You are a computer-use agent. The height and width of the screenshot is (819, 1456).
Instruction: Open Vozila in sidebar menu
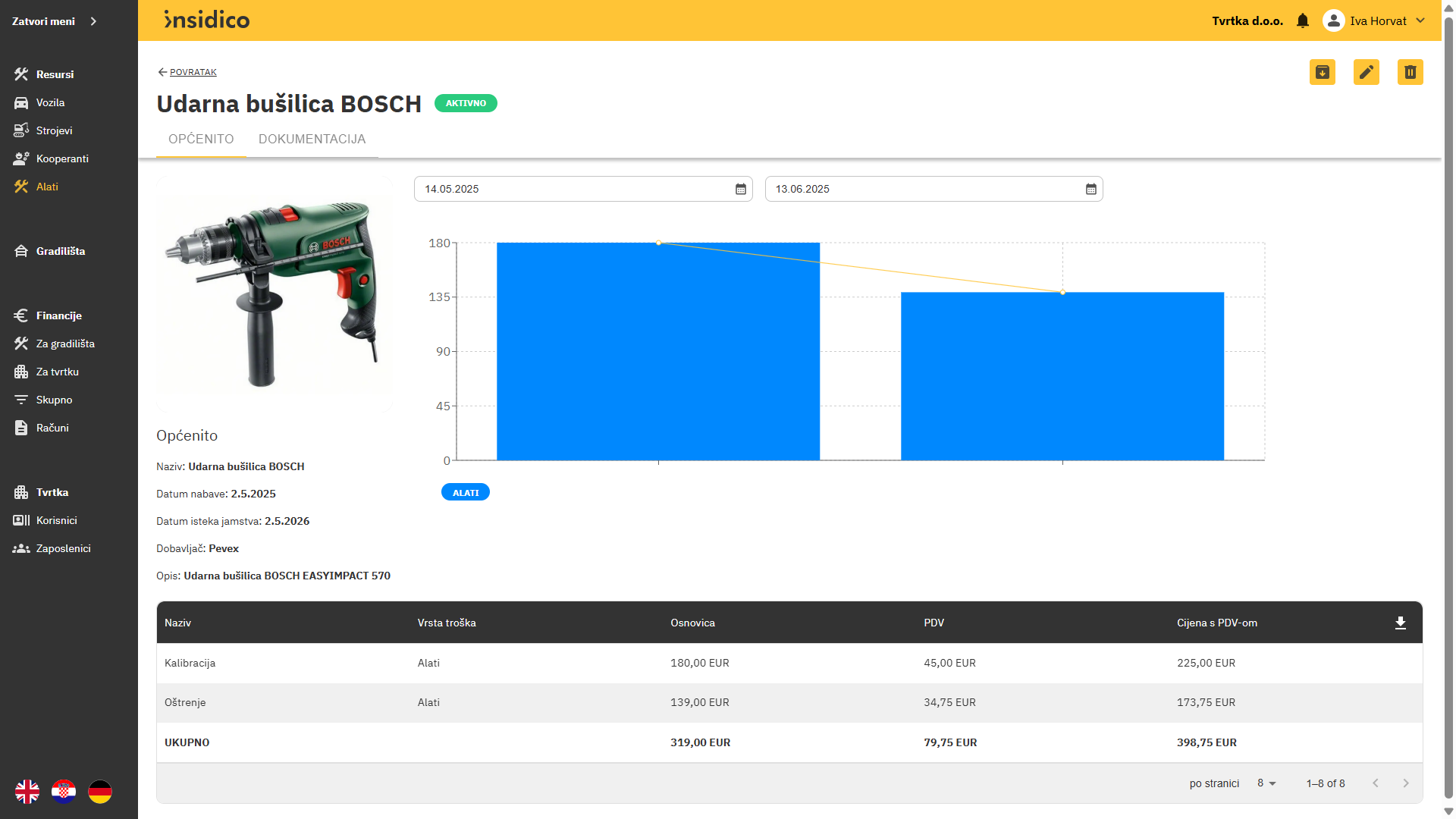pos(50,102)
